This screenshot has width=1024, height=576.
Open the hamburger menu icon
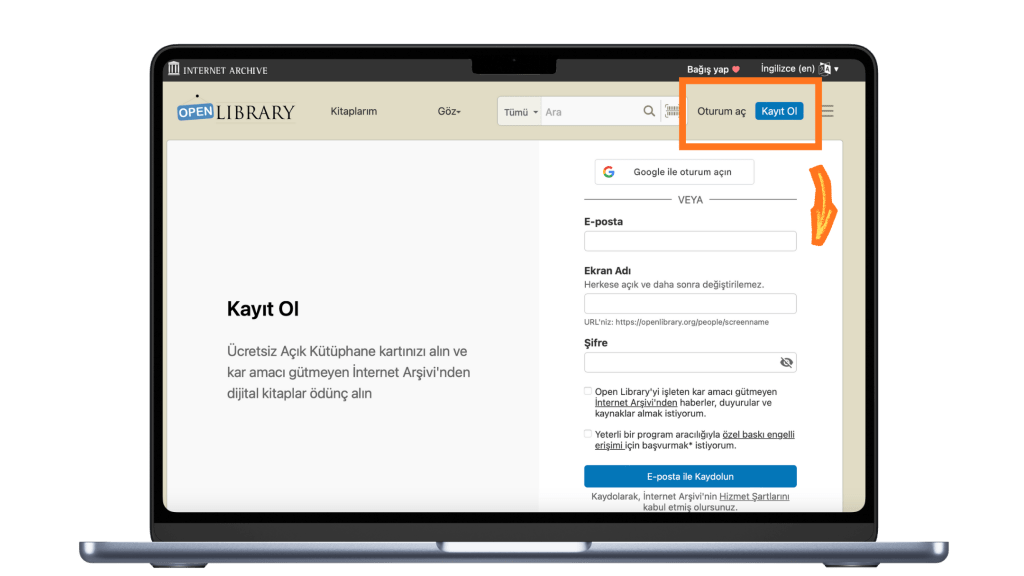tap(827, 112)
